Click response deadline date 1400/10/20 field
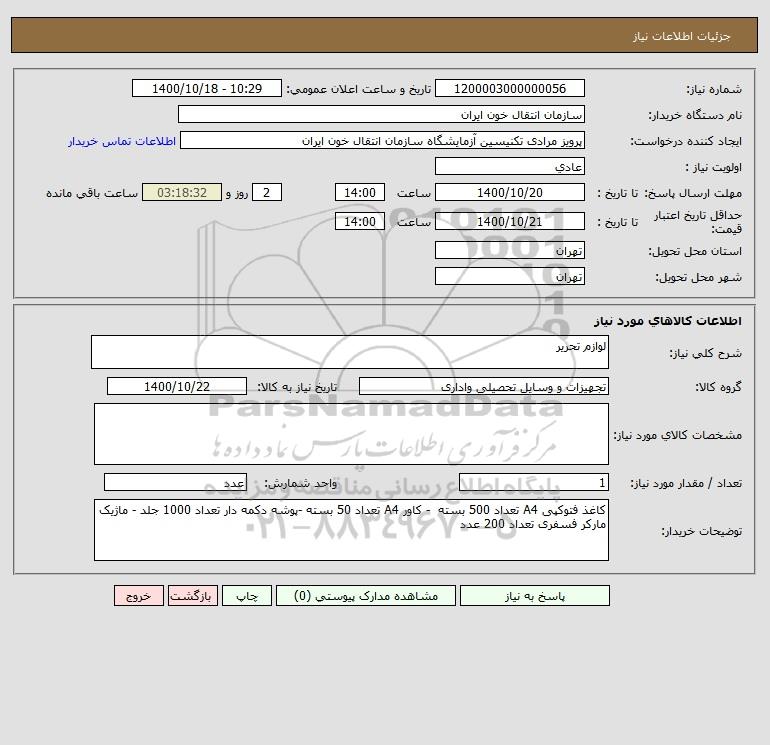Viewport: 770px width, 745px height. point(510,193)
